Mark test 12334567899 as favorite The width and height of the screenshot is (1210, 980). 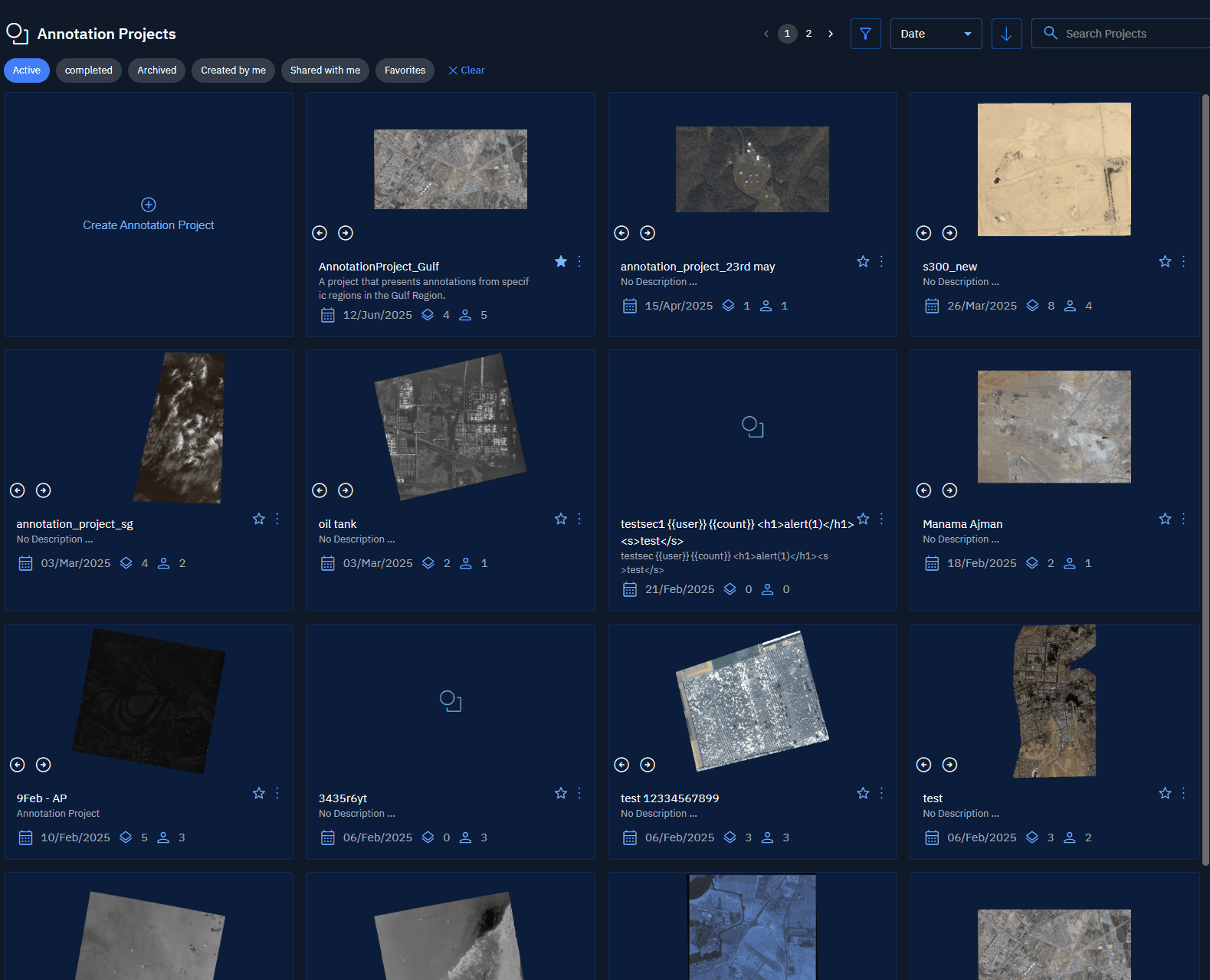[x=863, y=793]
